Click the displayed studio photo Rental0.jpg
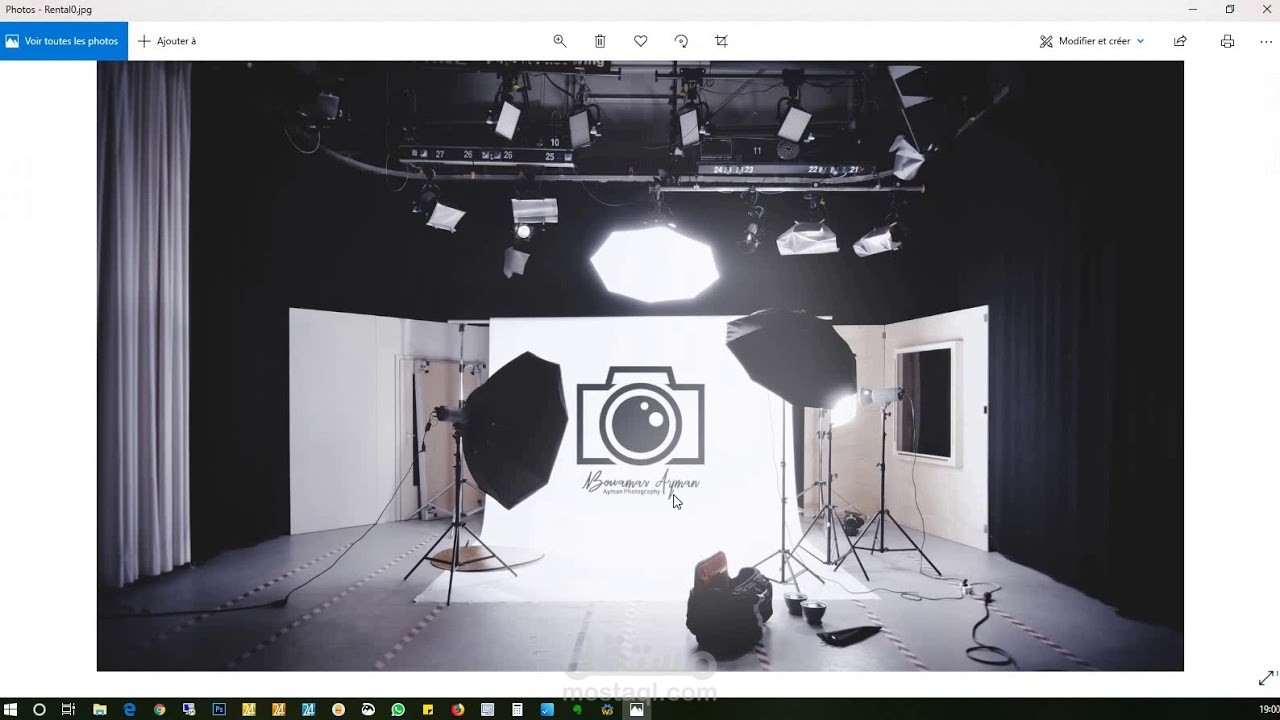Viewport: 1280px width, 720px height. pyautogui.click(x=640, y=366)
